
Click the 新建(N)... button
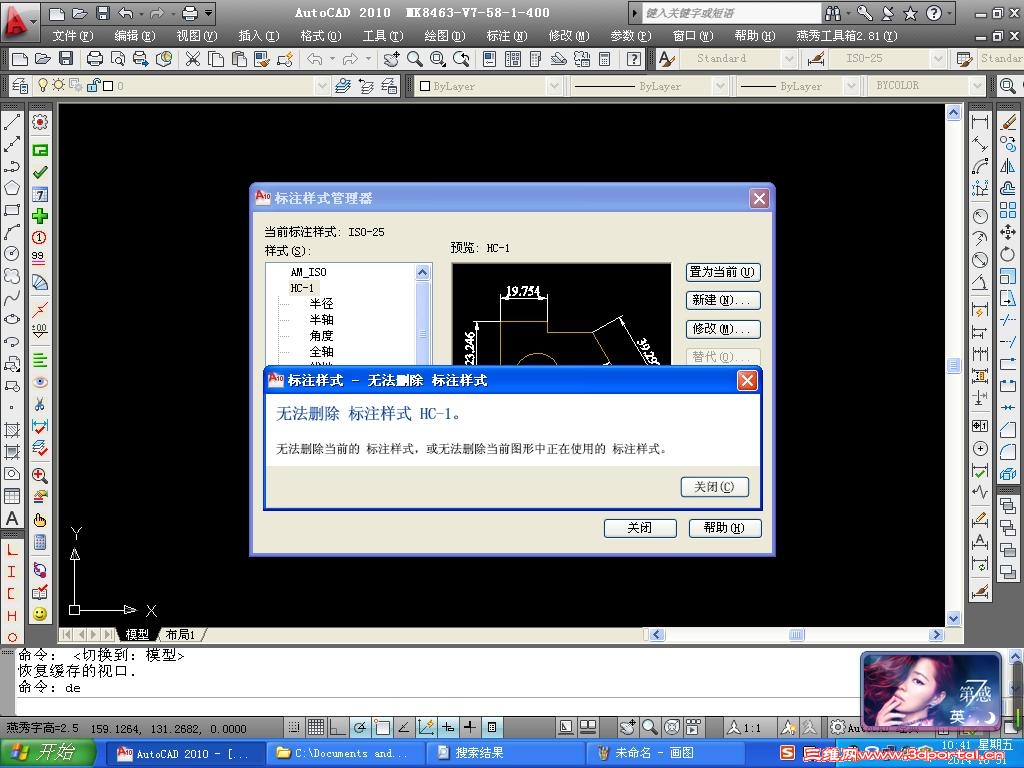tap(723, 300)
